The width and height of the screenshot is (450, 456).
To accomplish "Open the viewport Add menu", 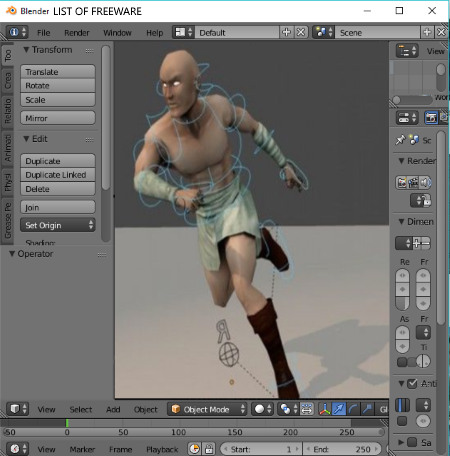I will coord(113,409).
